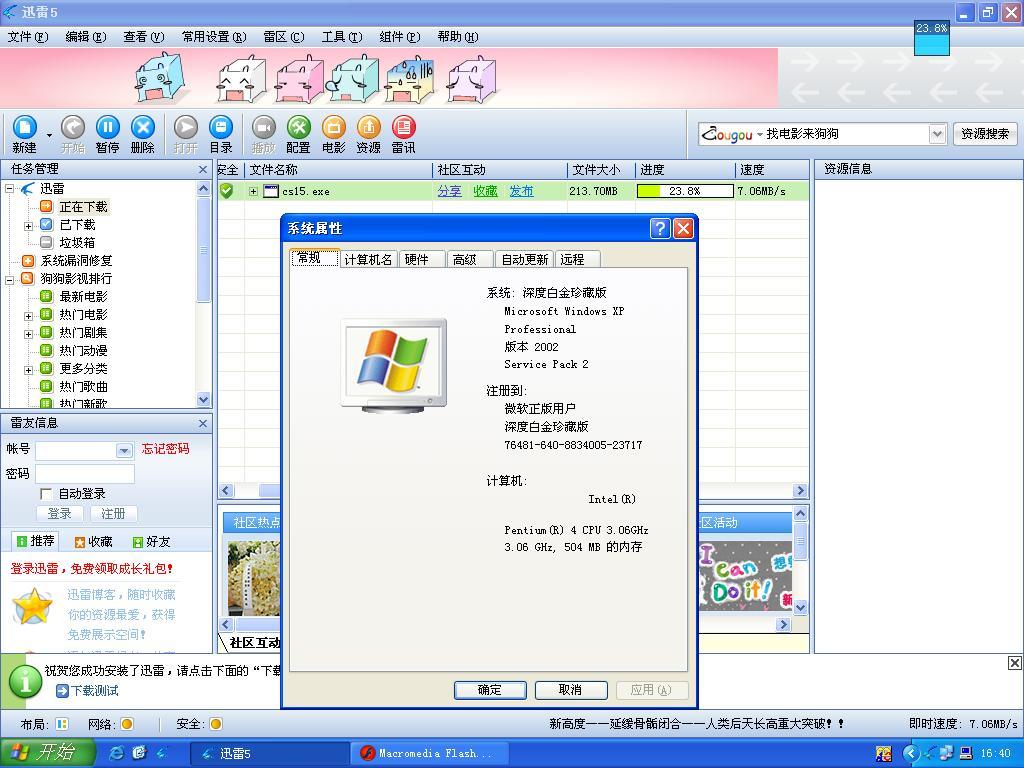
Task: Expand the 热门剧集 tree node
Action: (29, 334)
